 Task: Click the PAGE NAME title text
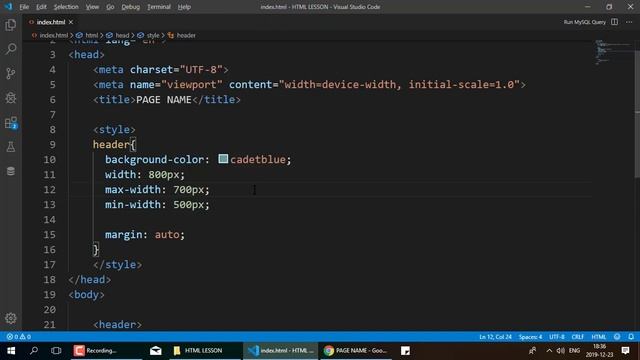point(164,100)
